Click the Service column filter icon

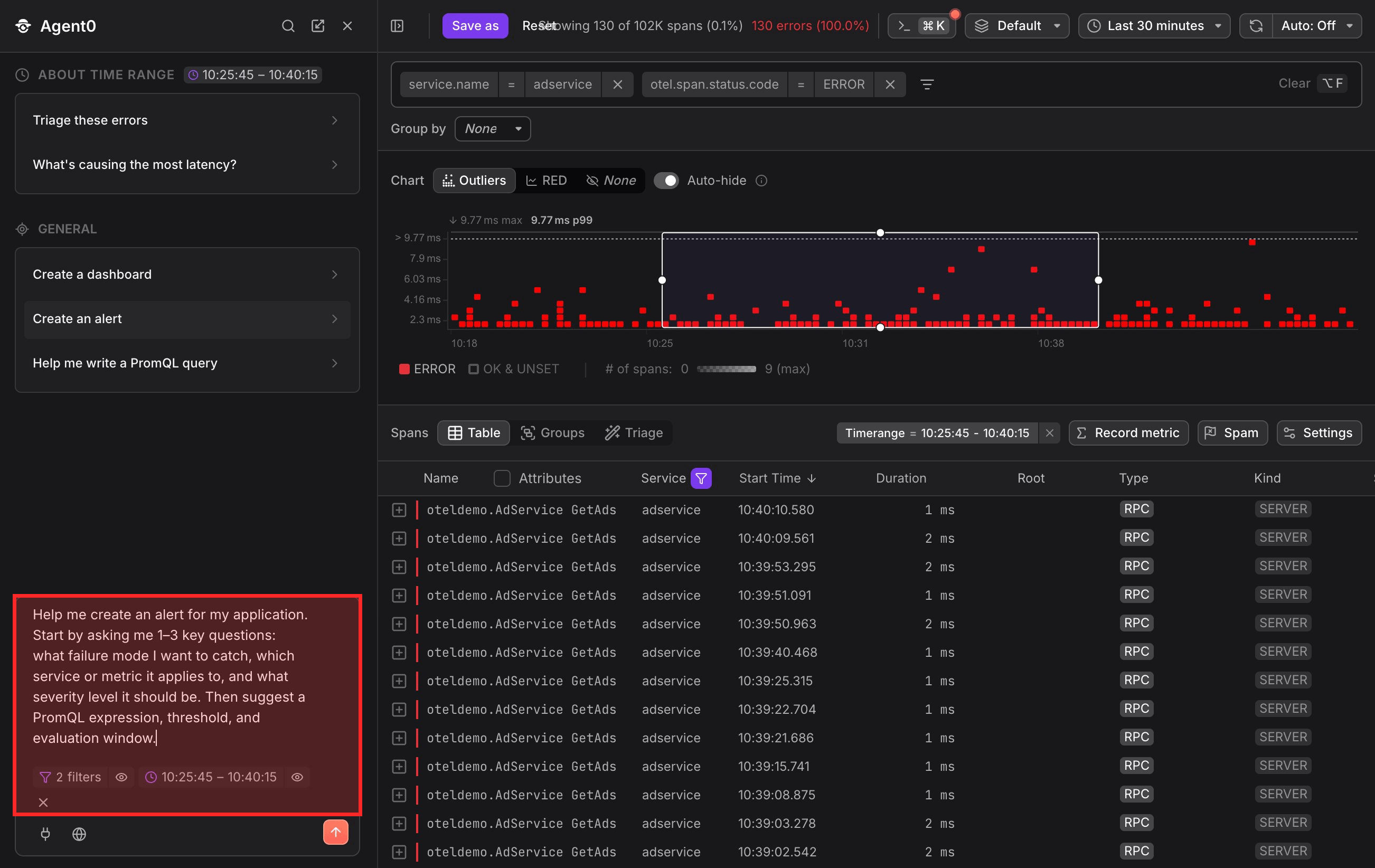(701, 478)
